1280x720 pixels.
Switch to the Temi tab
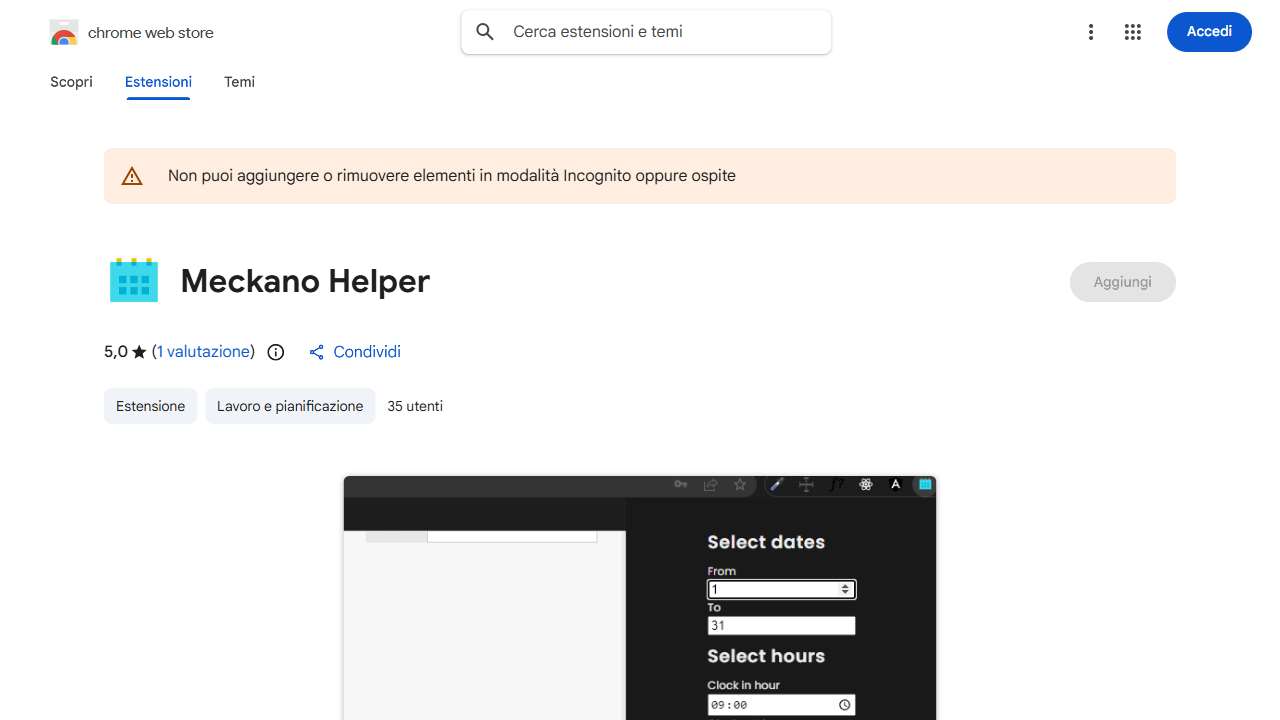pyautogui.click(x=239, y=82)
